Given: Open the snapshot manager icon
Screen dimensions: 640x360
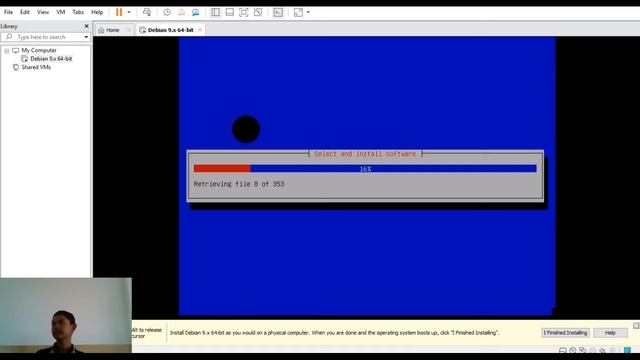Looking at the screenshot, I should point(196,12).
